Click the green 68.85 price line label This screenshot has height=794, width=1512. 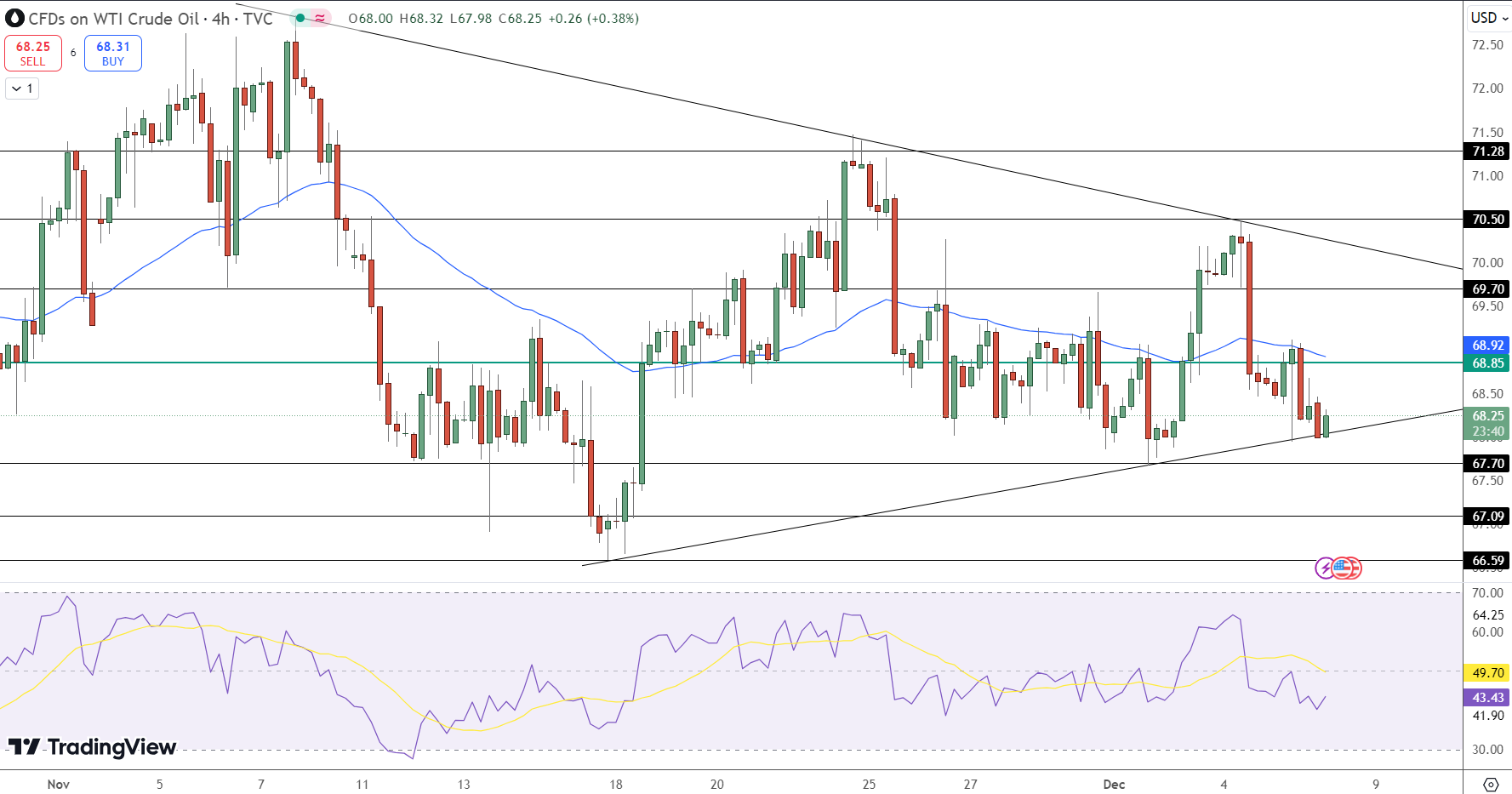(x=1487, y=363)
